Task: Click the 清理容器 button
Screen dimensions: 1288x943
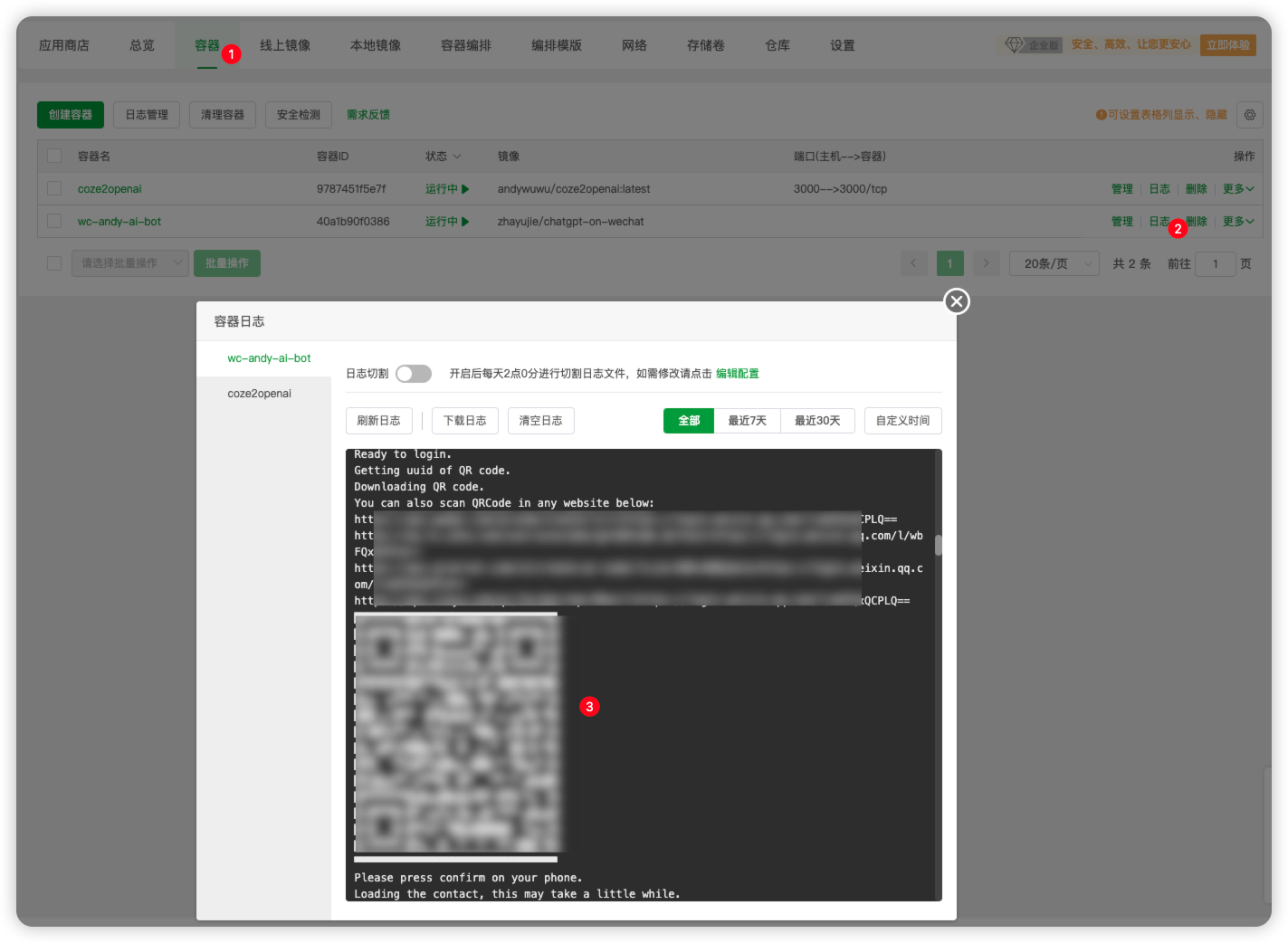Action: [223, 115]
